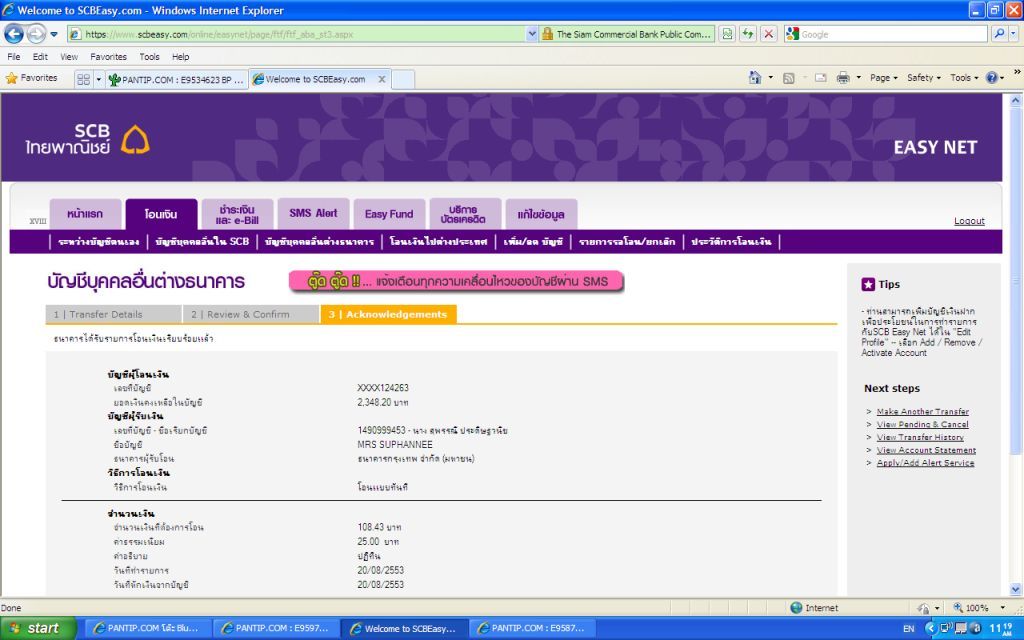Click the Favorites star button
Viewport: 1024px width, 640px height.
point(31,78)
